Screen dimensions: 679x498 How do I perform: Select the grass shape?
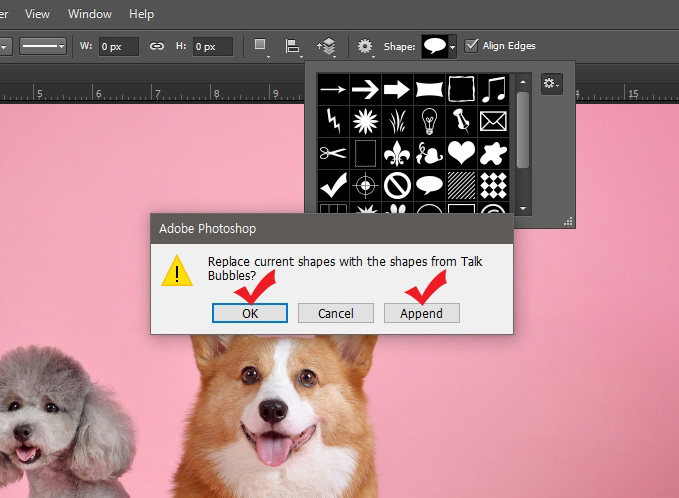(397, 121)
